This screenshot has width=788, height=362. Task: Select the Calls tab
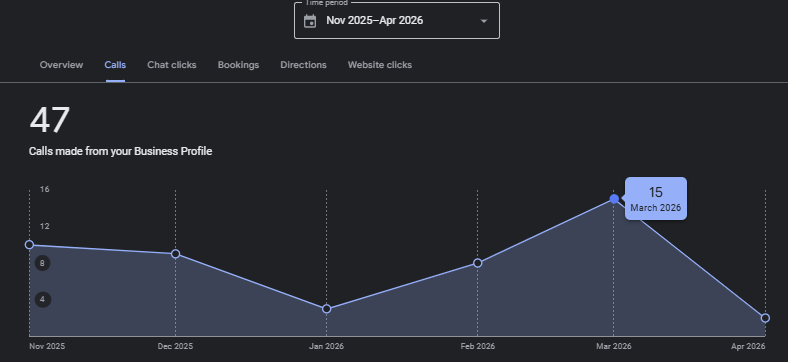click(115, 65)
